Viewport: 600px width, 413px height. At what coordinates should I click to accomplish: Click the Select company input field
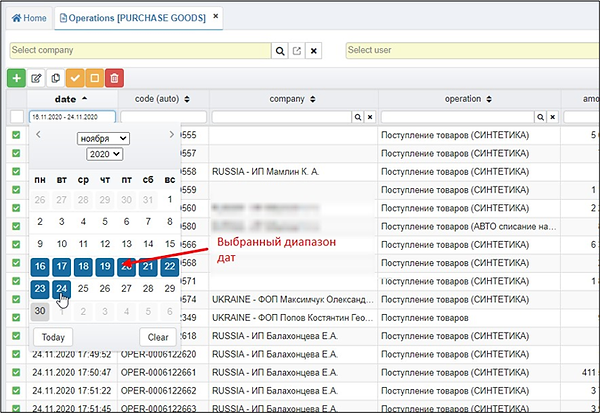point(140,51)
